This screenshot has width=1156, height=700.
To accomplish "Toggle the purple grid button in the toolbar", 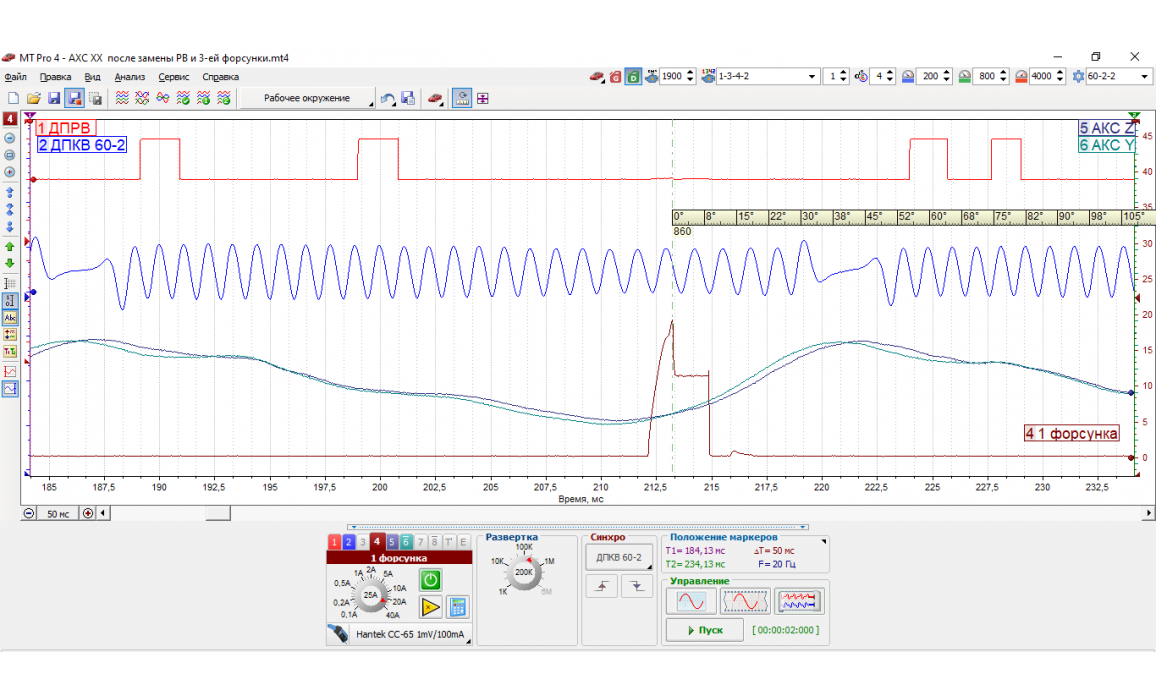I will tap(483, 98).
